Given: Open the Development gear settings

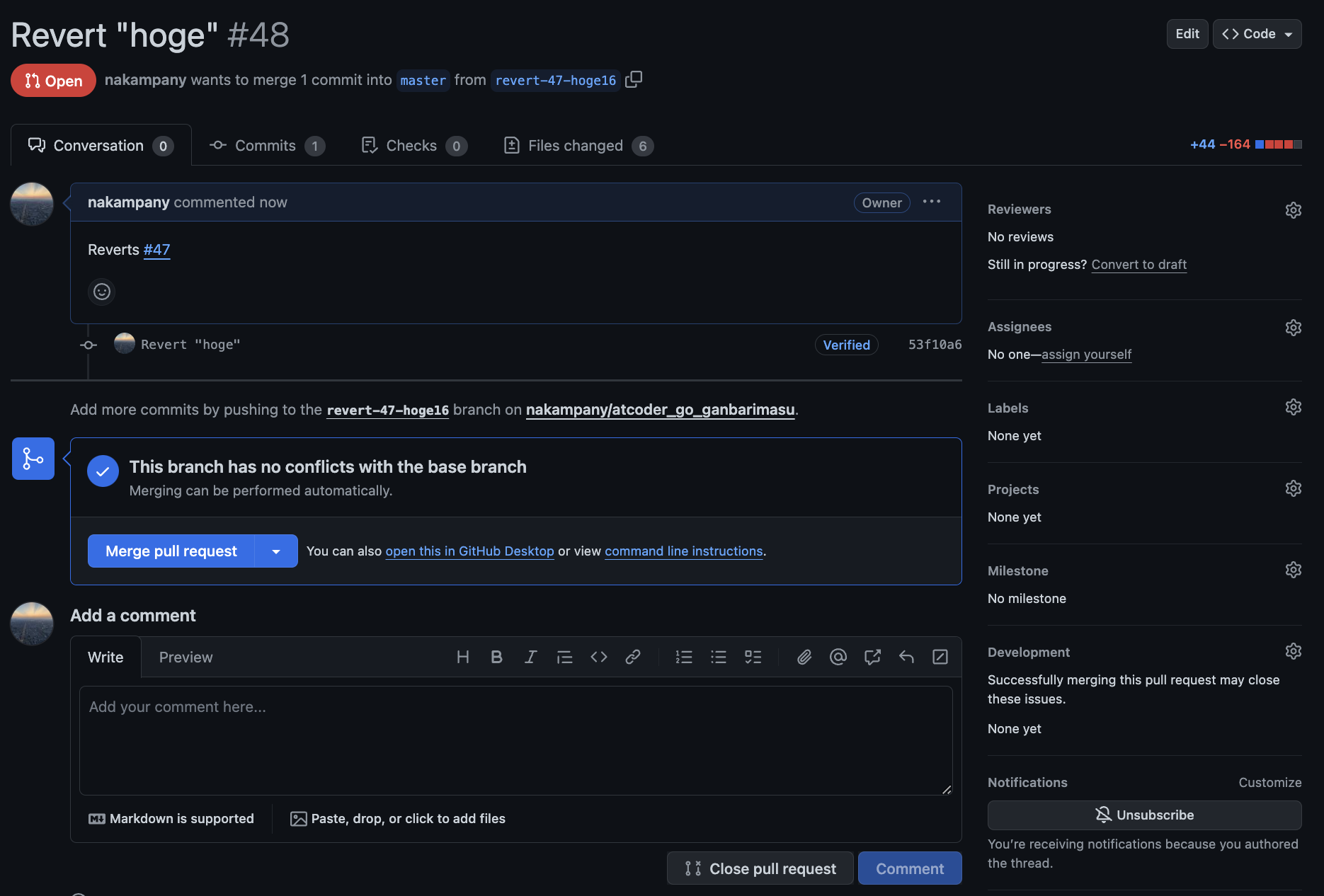Looking at the screenshot, I should pos(1293,651).
